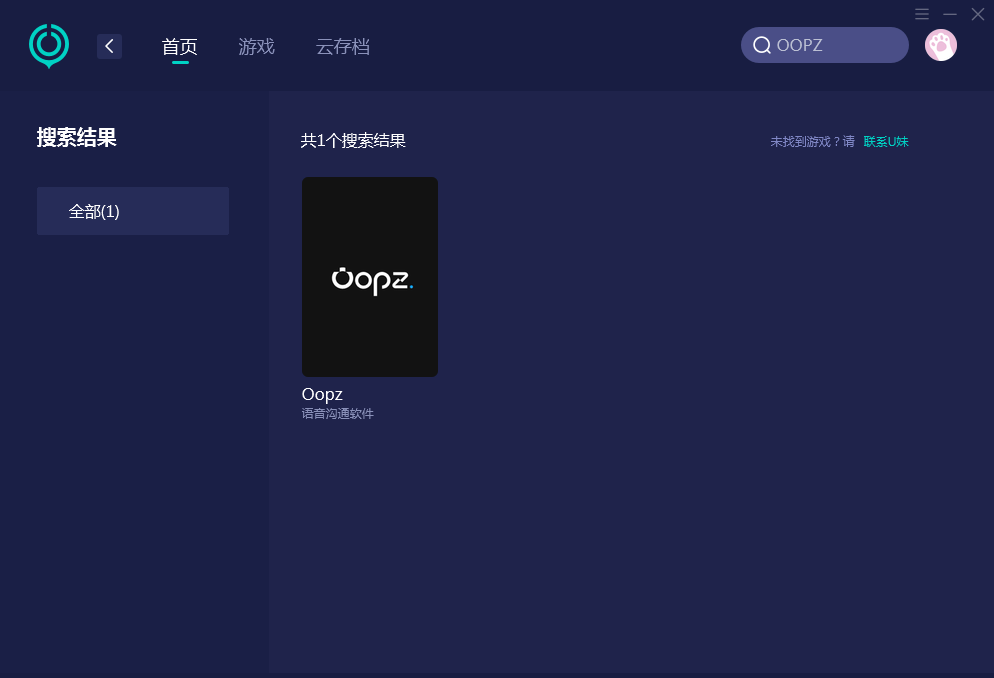Click the search box containing OOPZ
Screen dimensions: 994x678
(835, 45)
